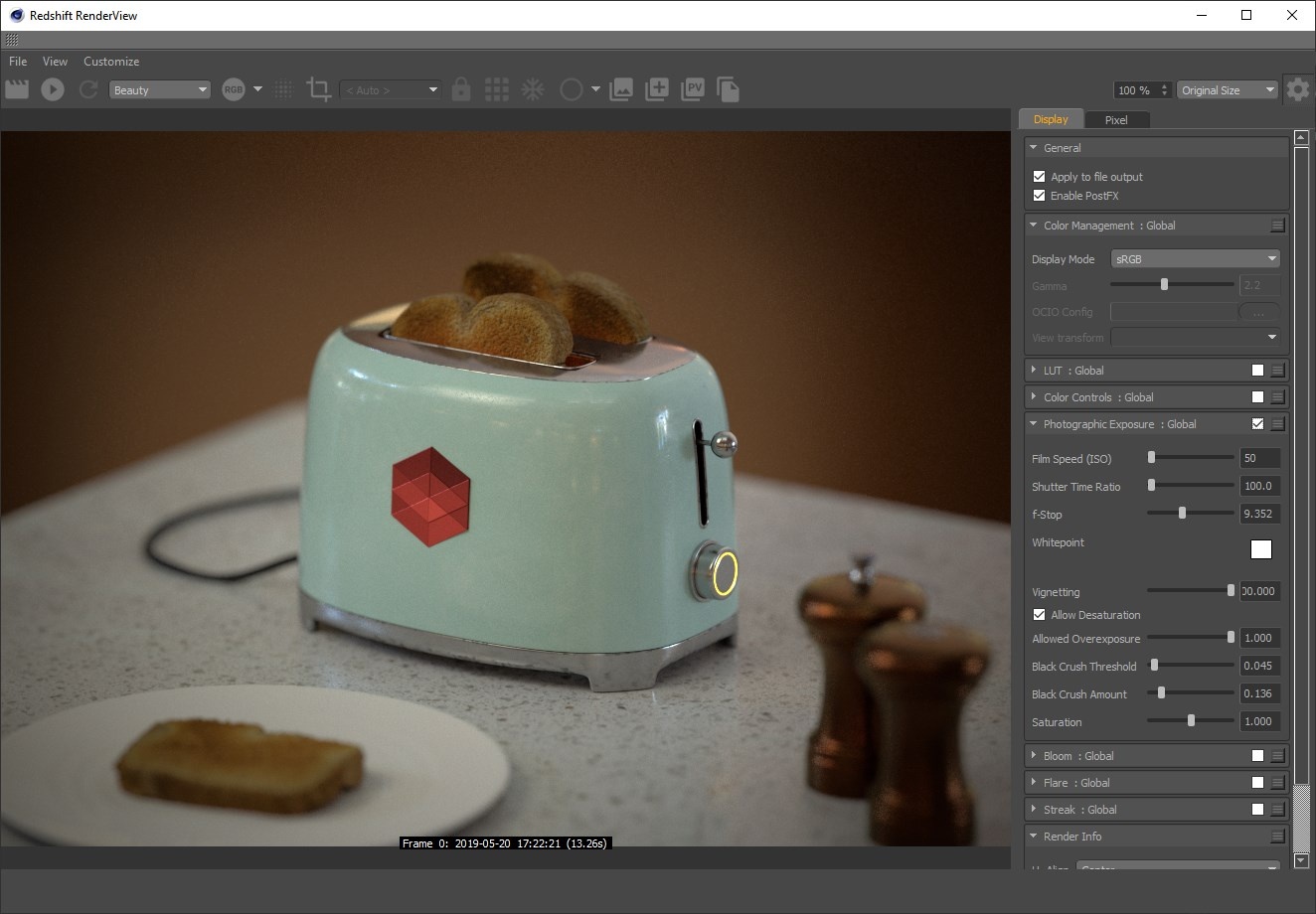The width and height of the screenshot is (1316, 914).
Task: Click the Film Speed value field
Action: (1260, 458)
